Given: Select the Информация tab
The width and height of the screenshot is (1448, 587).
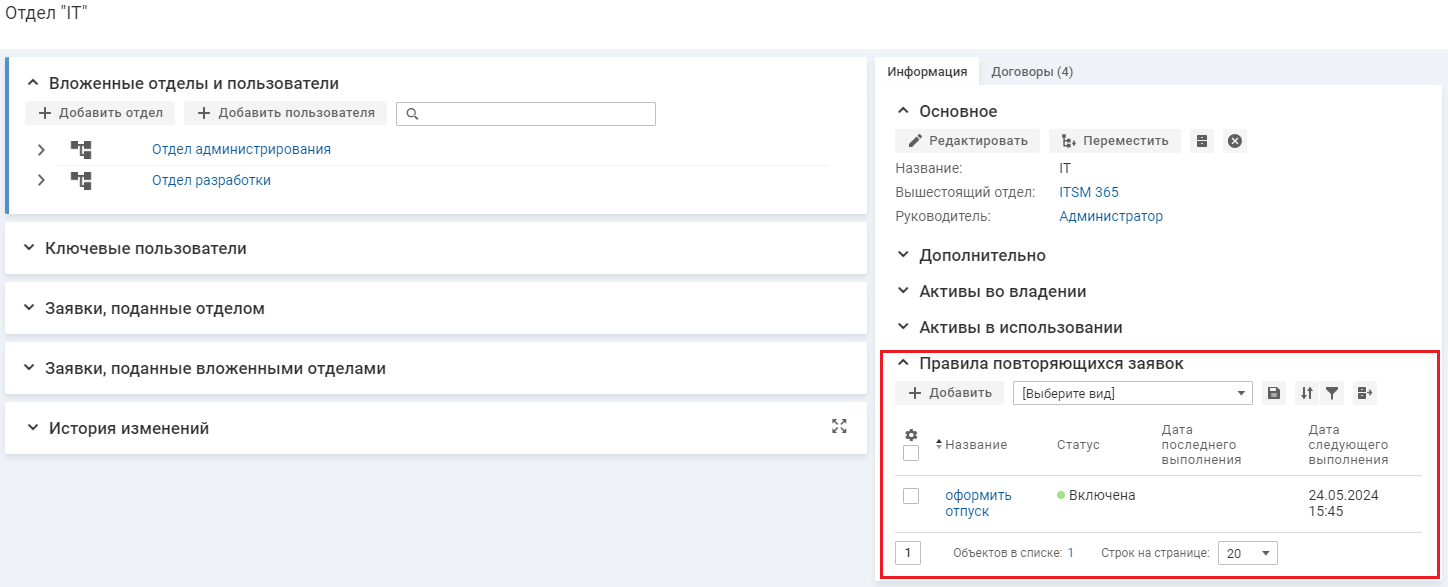Looking at the screenshot, I should point(927,72).
